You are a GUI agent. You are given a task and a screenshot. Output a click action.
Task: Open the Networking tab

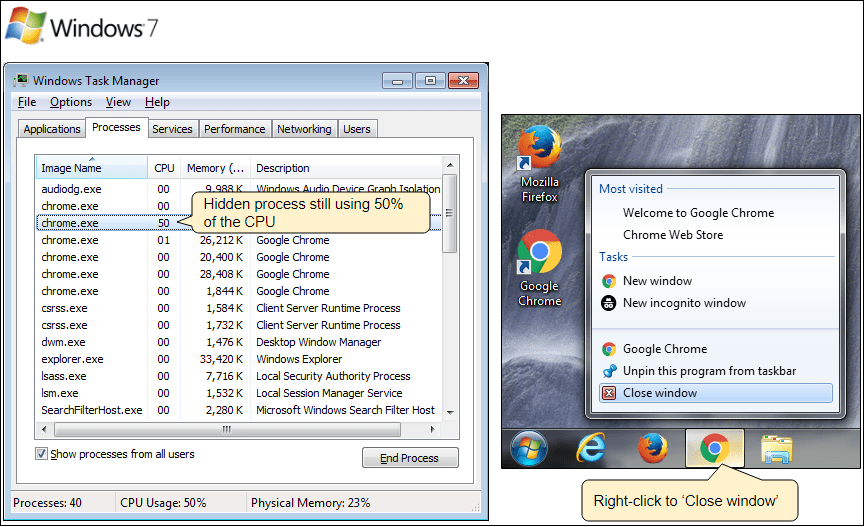[304, 129]
